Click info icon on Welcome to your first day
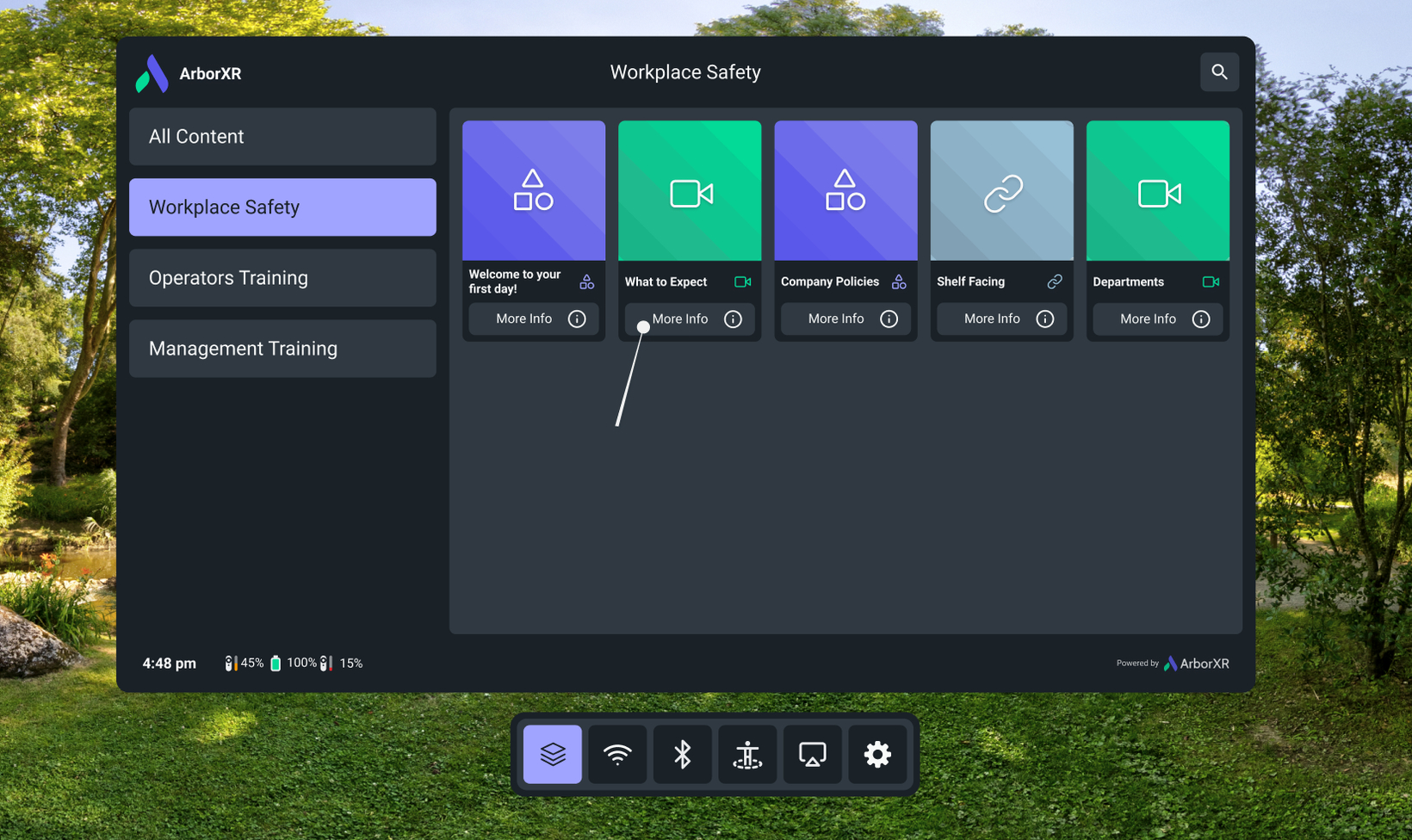The width and height of the screenshot is (1412, 840). (577, 319)
